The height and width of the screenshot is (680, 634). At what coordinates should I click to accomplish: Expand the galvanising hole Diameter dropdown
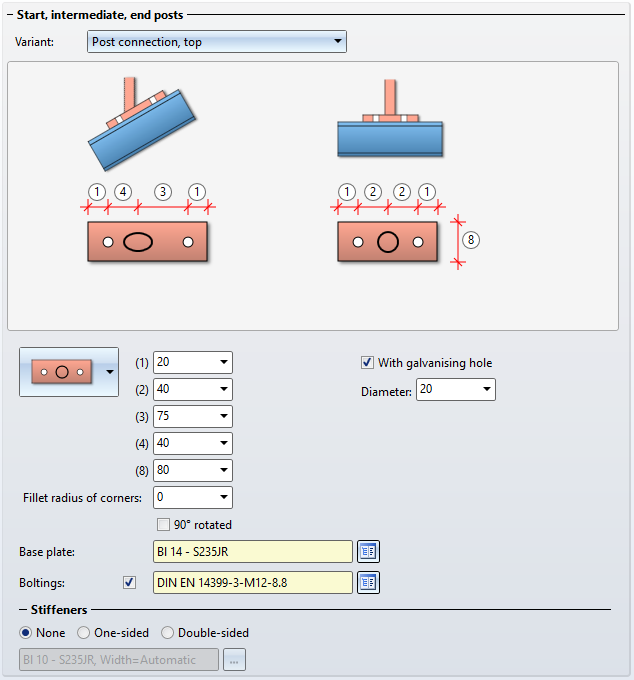[487, 390]
